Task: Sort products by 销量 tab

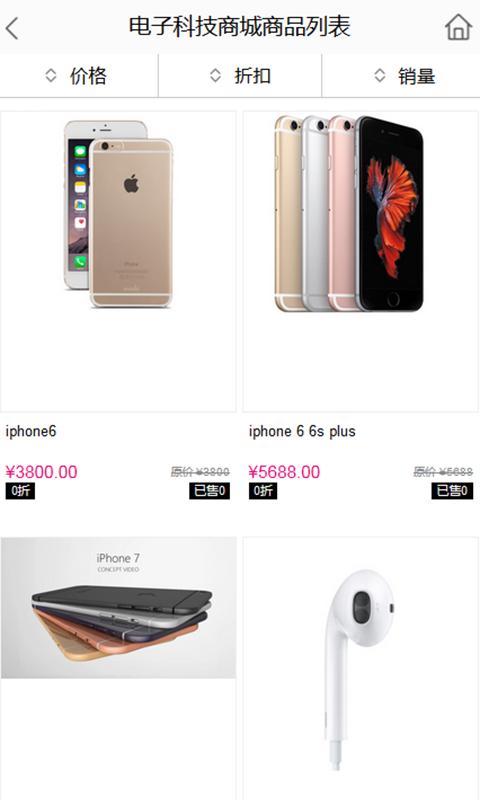Action: 401,76
